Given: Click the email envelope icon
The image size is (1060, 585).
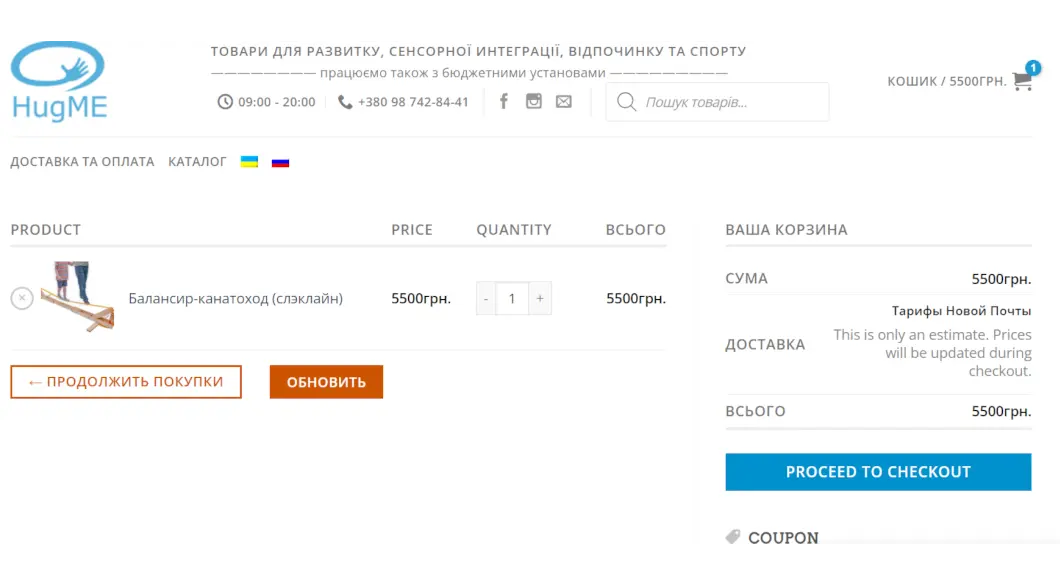Looking at the screenshot, I should point(564,101).
